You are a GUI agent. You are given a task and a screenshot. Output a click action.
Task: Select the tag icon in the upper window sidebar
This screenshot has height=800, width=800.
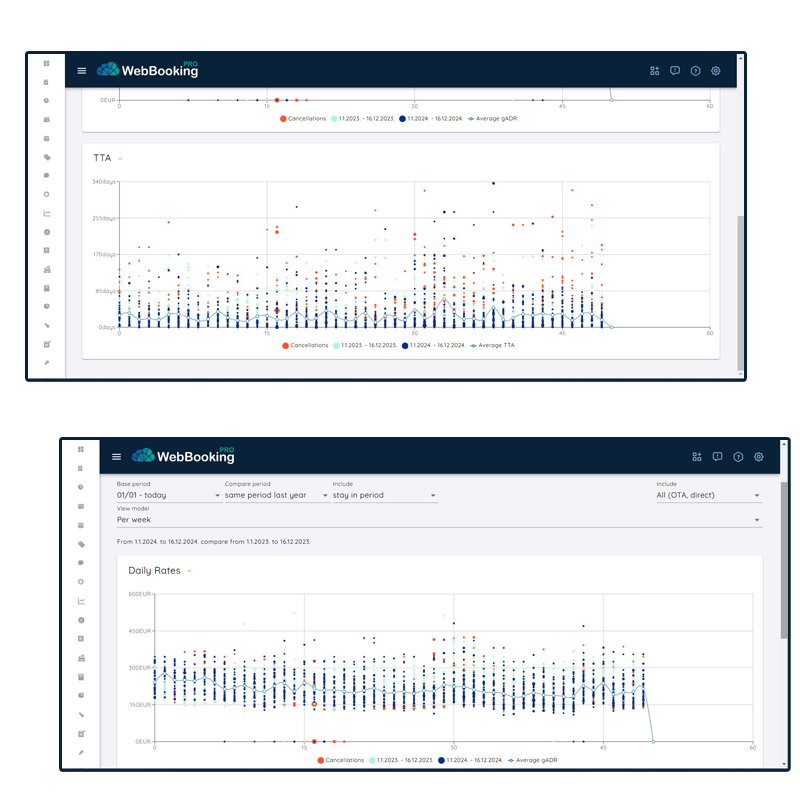click(x=46, y=157)
